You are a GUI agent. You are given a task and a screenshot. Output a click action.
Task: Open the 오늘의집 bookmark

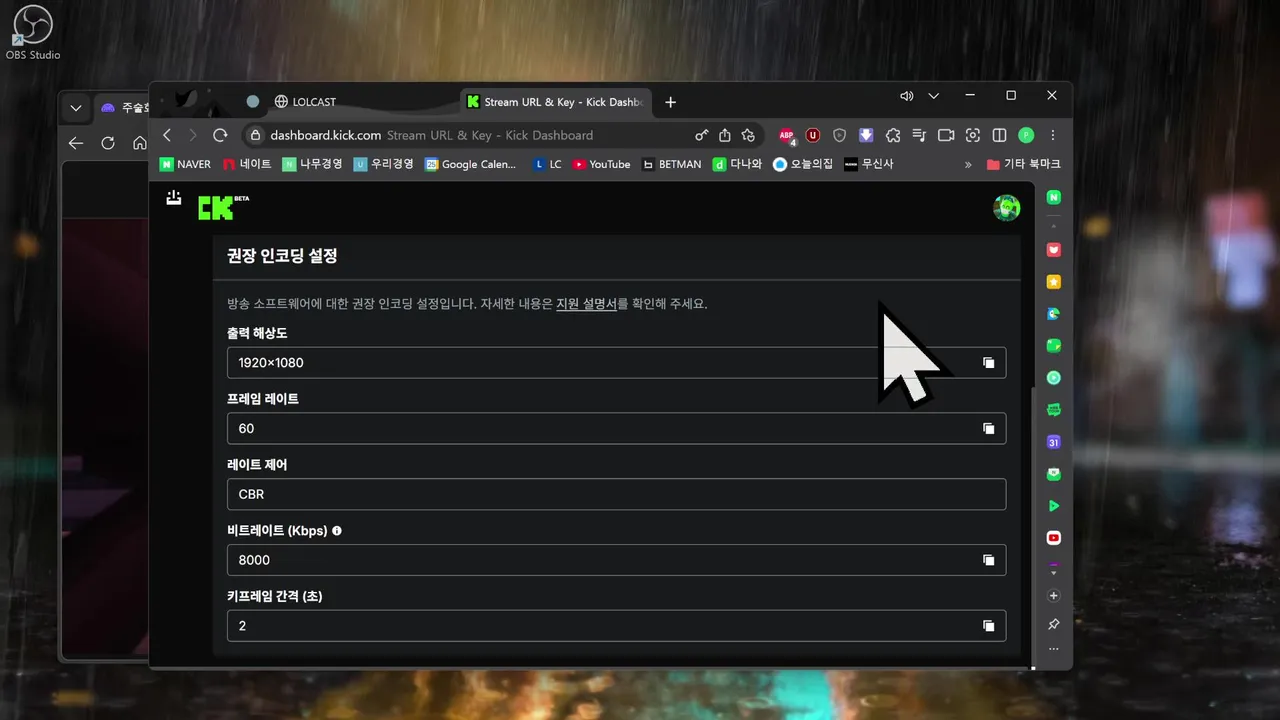803,164
